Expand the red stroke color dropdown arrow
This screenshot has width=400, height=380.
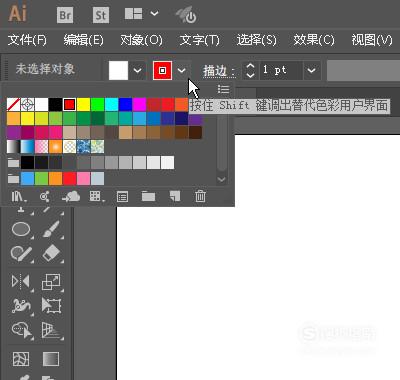(x=182, y=70)
